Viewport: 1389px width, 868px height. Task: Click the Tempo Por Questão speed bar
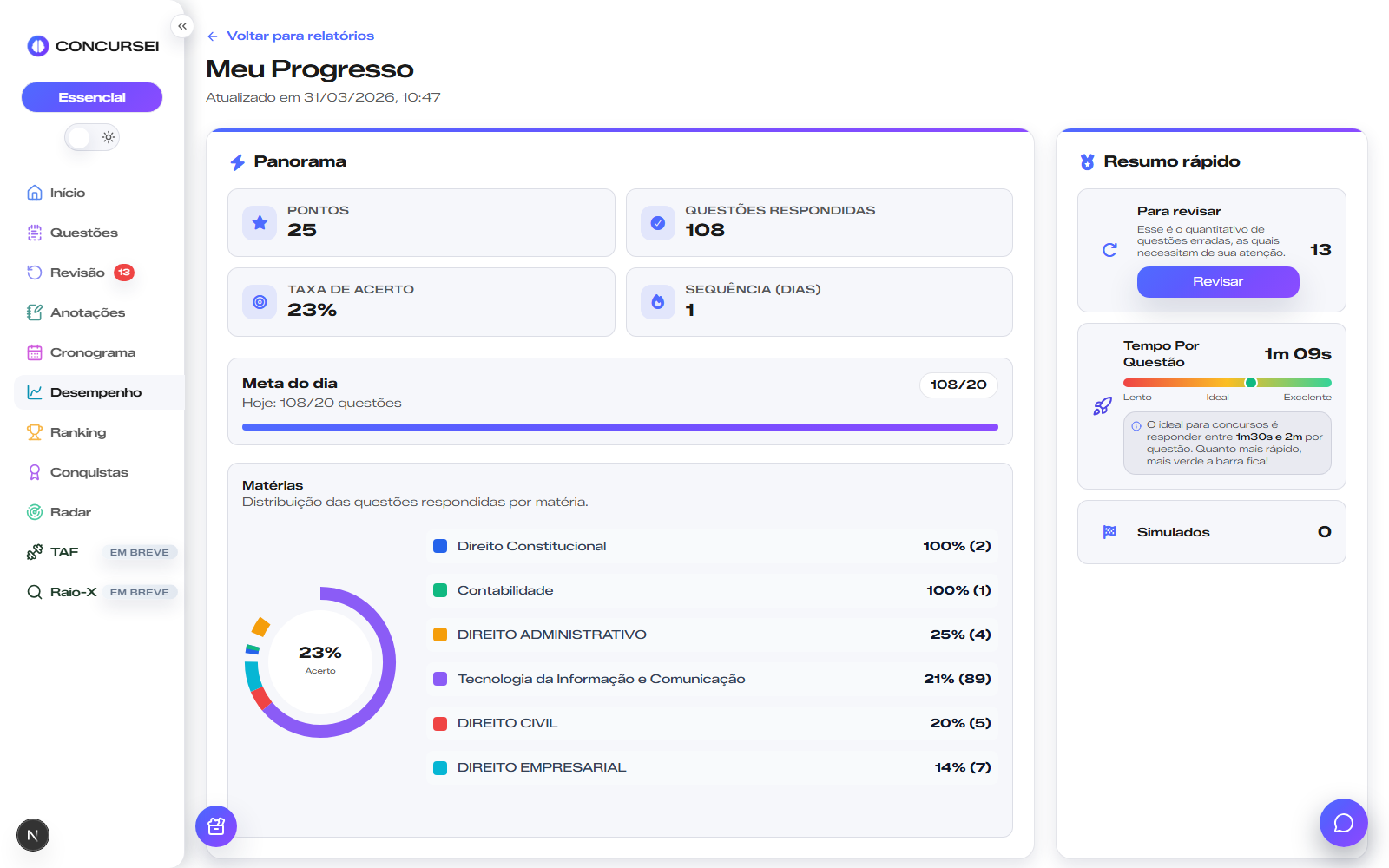pyautogui.click(x=1227, y=382)
